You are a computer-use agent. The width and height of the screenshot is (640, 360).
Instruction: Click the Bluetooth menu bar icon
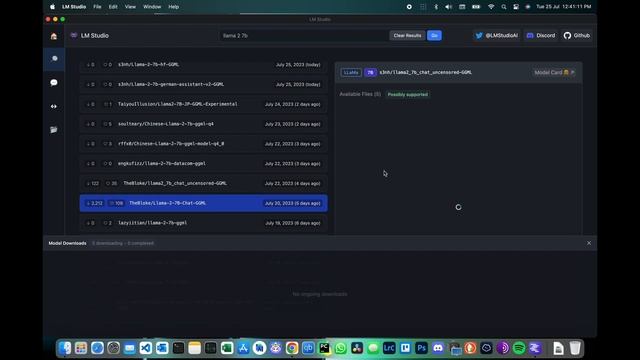[x=436, y=7]
